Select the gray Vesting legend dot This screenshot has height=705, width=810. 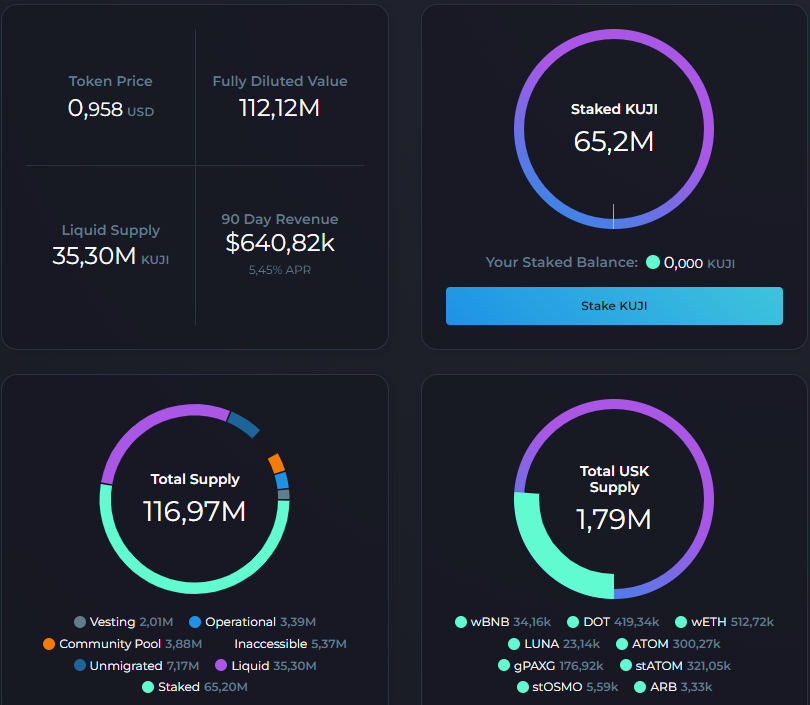click(80, 622)
